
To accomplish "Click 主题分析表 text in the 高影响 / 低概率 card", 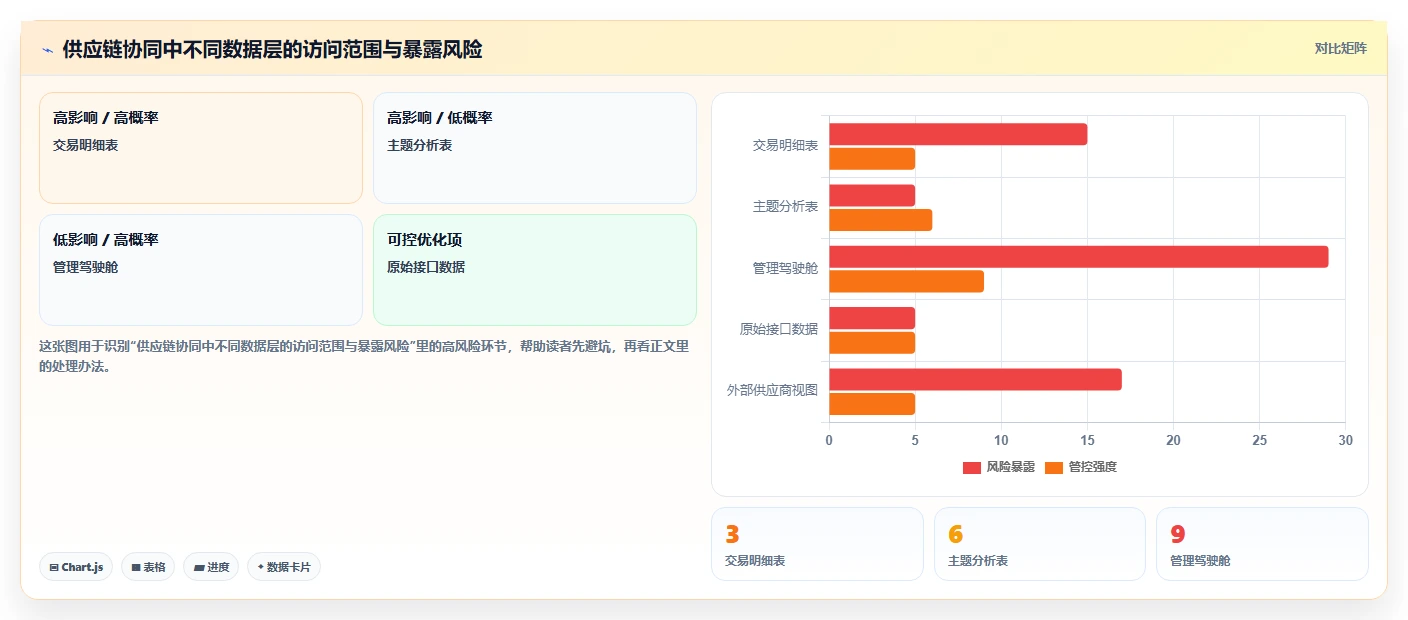I will click(420, 146).
